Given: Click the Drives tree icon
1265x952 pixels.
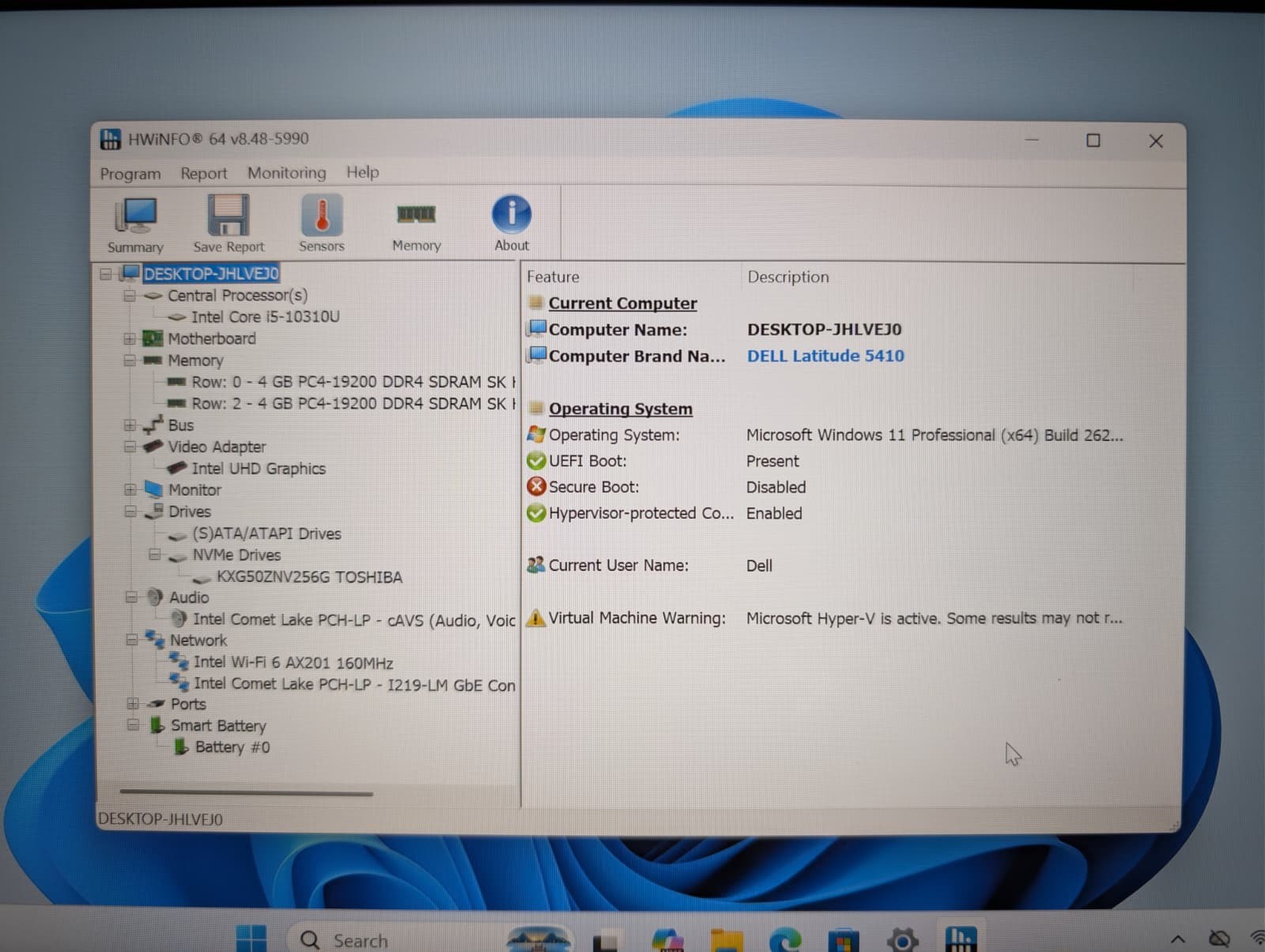Looking at the screenshot, I should (x=154, y=512).
